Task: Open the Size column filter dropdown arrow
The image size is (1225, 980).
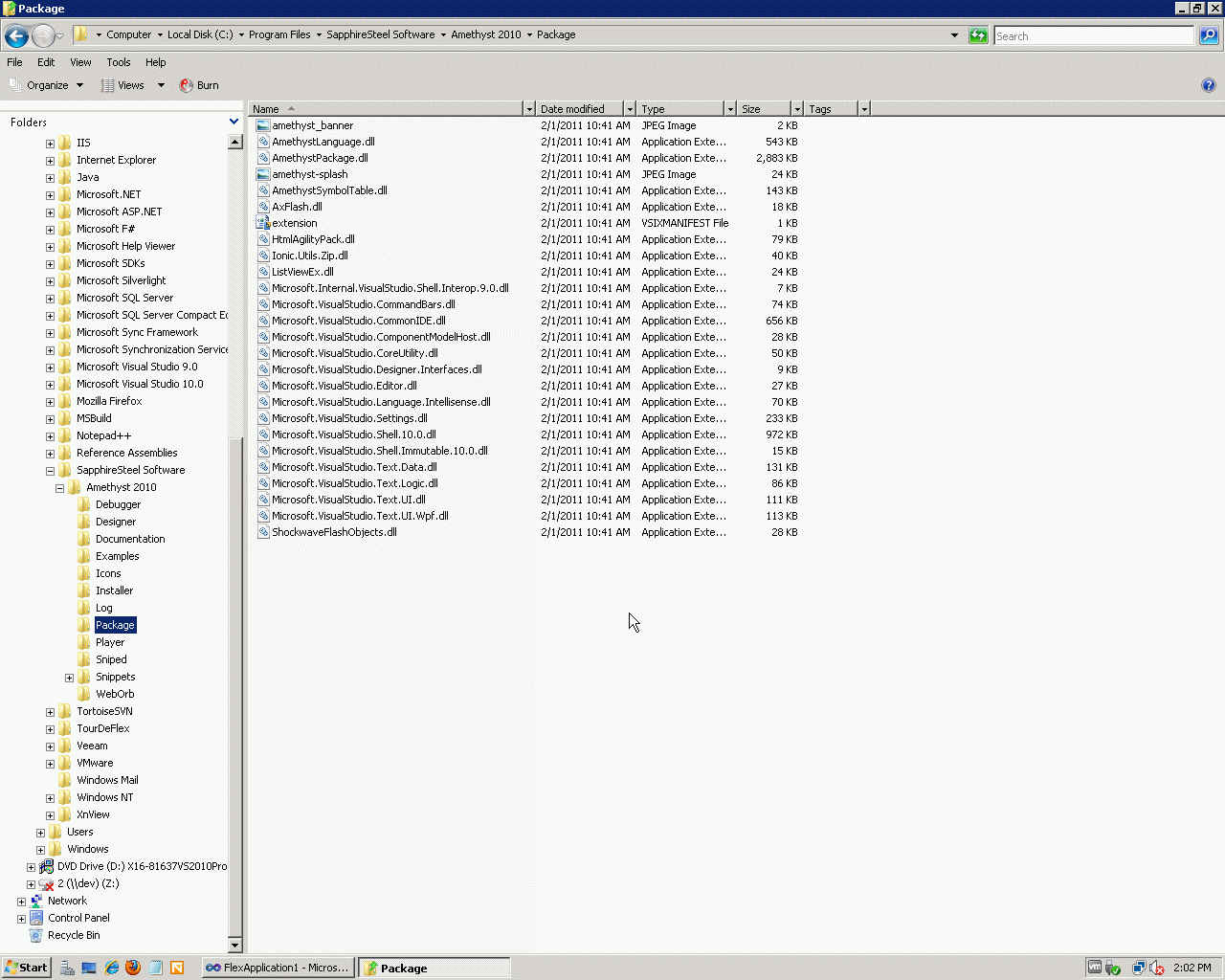Action: 796,109
